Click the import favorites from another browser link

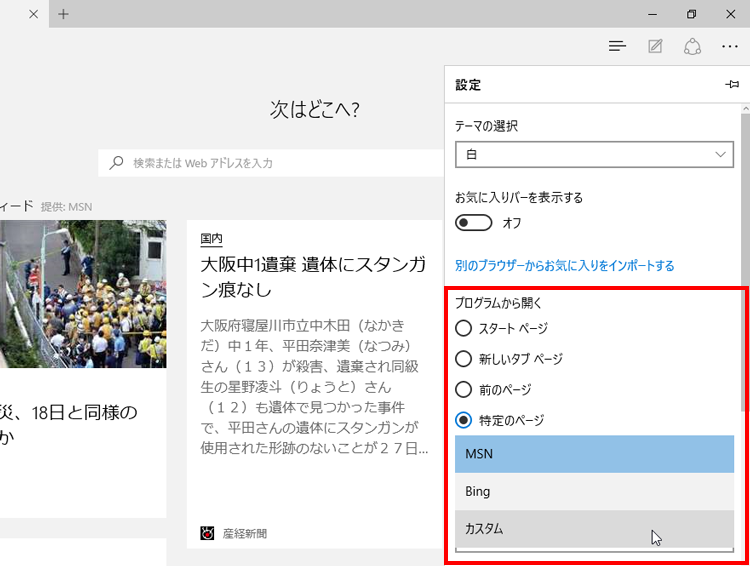(564, 266)
